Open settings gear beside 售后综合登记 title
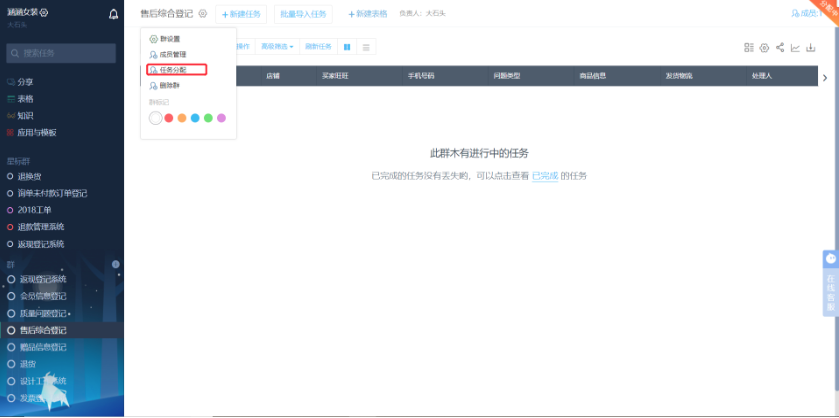839x418 pixels. [x=203, y=14]
